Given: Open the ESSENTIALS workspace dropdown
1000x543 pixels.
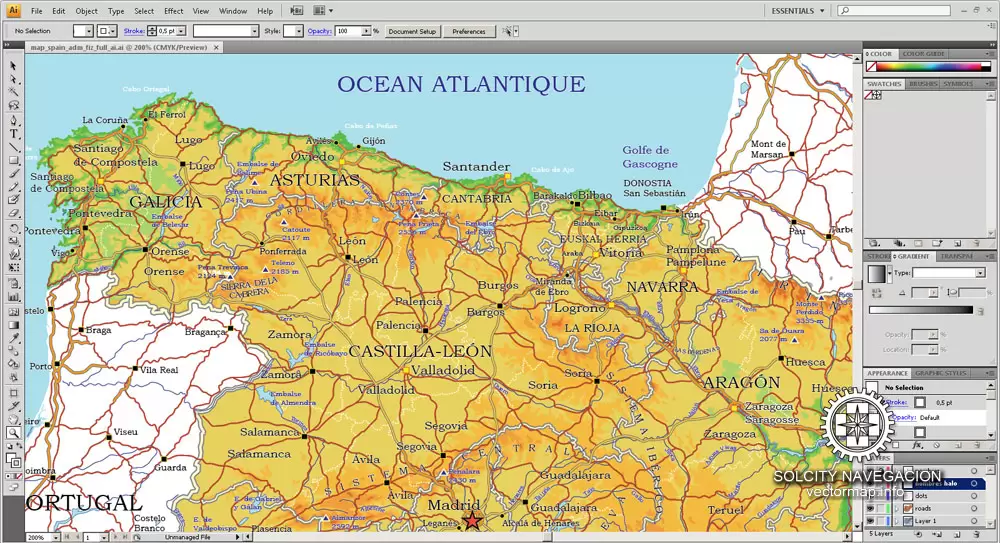Looking at the screenshot, I should [798, 11].
